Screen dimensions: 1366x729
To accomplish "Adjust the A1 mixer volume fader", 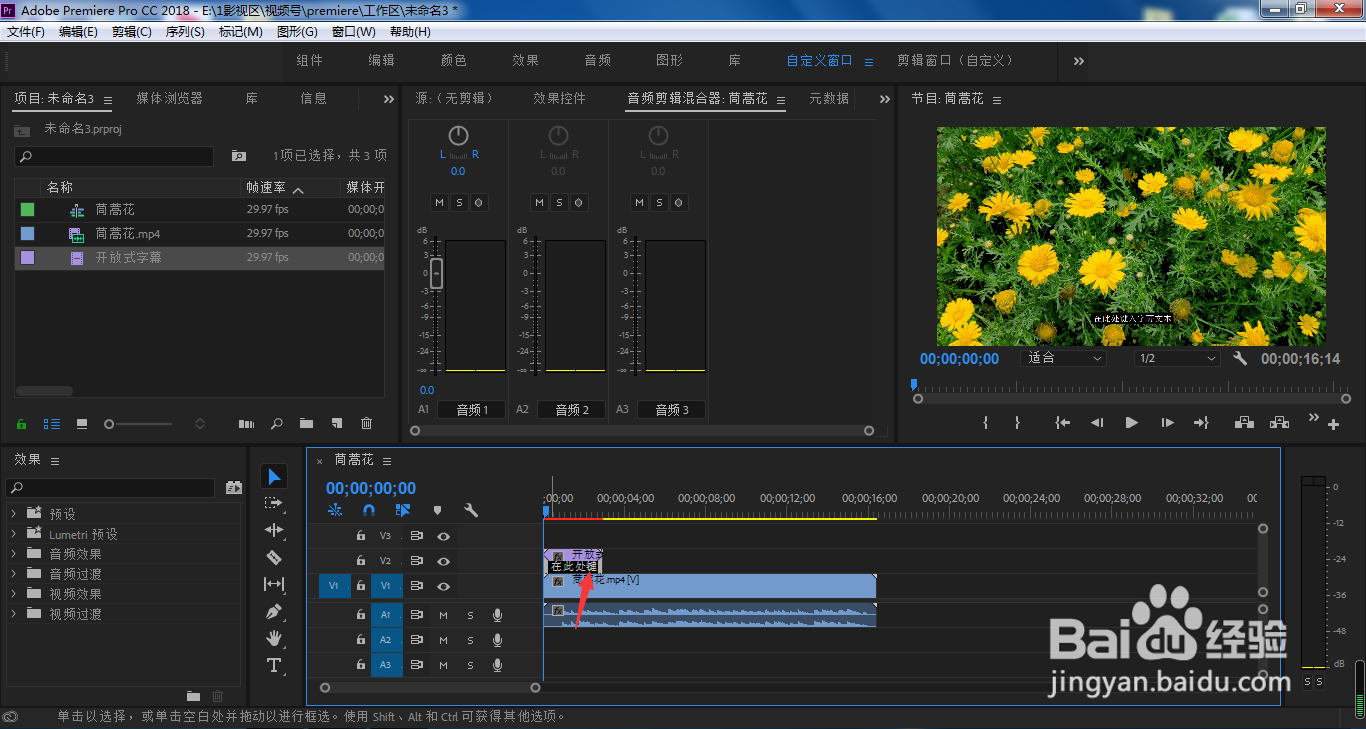I will pyautogui.click(x=436, y=272).
